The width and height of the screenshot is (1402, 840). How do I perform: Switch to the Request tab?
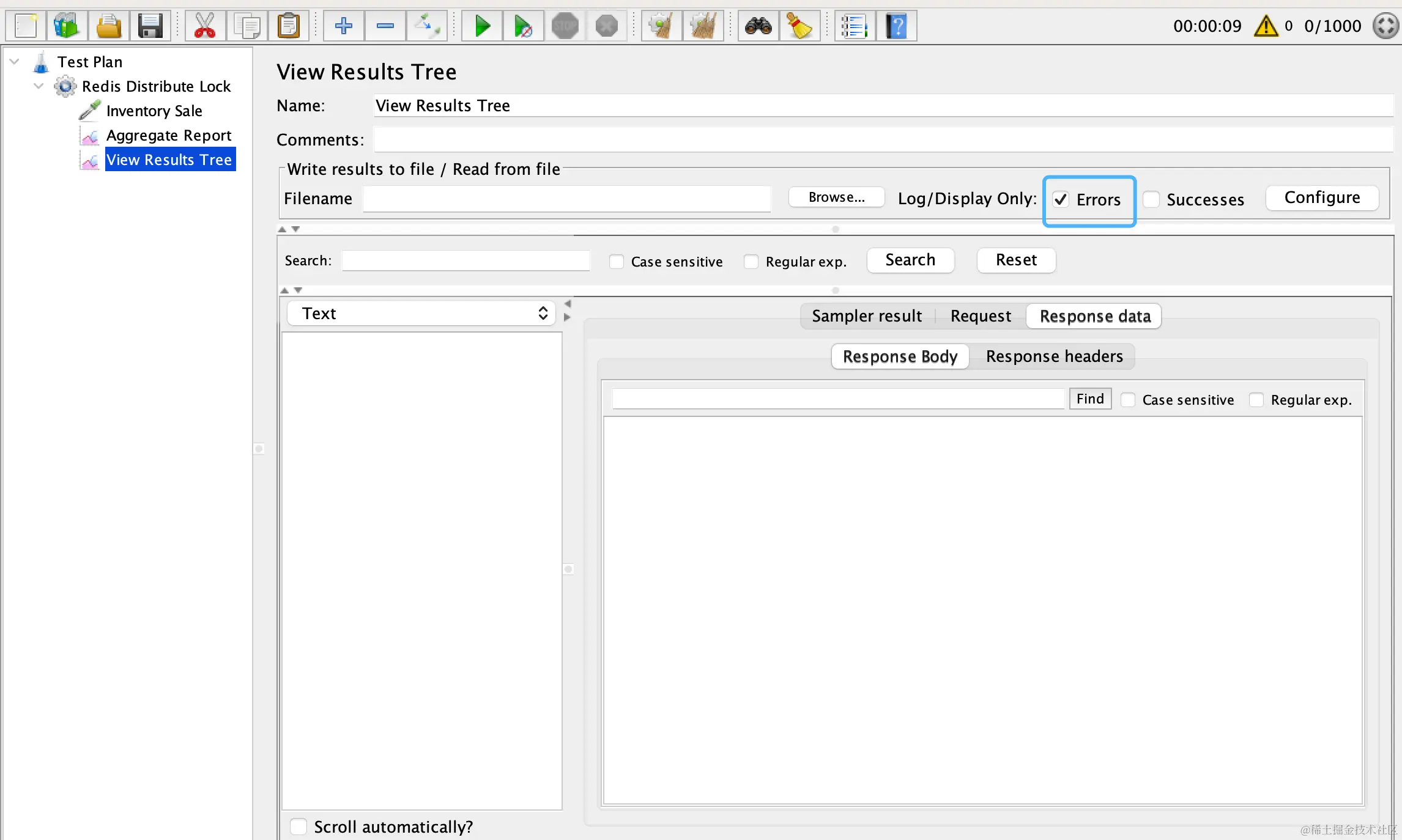coord(981,316)
